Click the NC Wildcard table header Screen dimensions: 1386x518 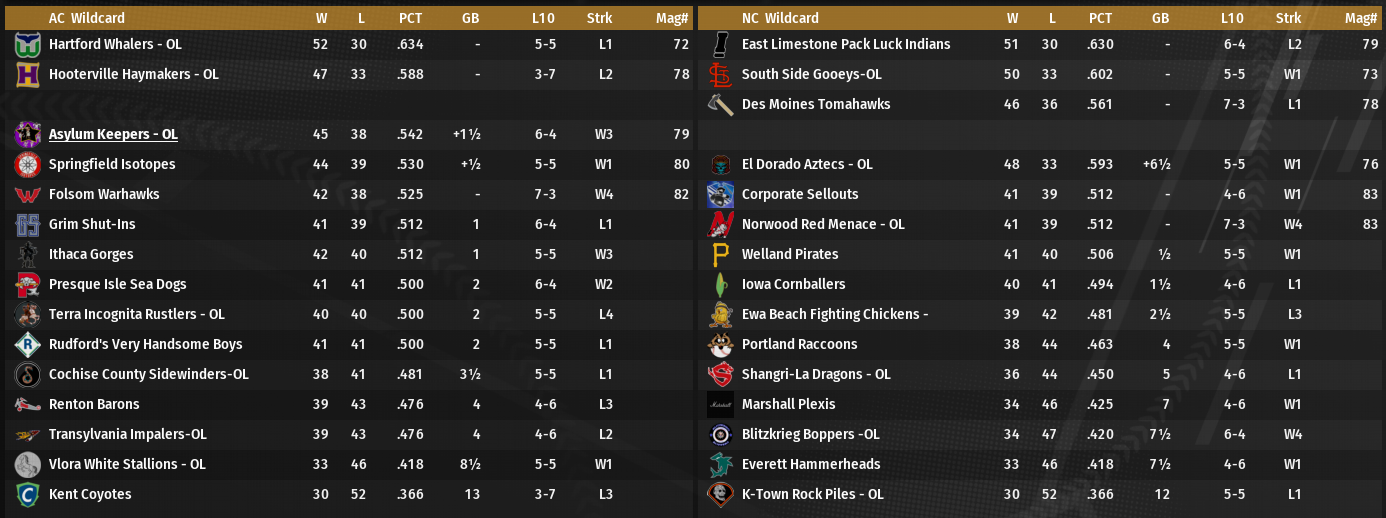(780, 18)
